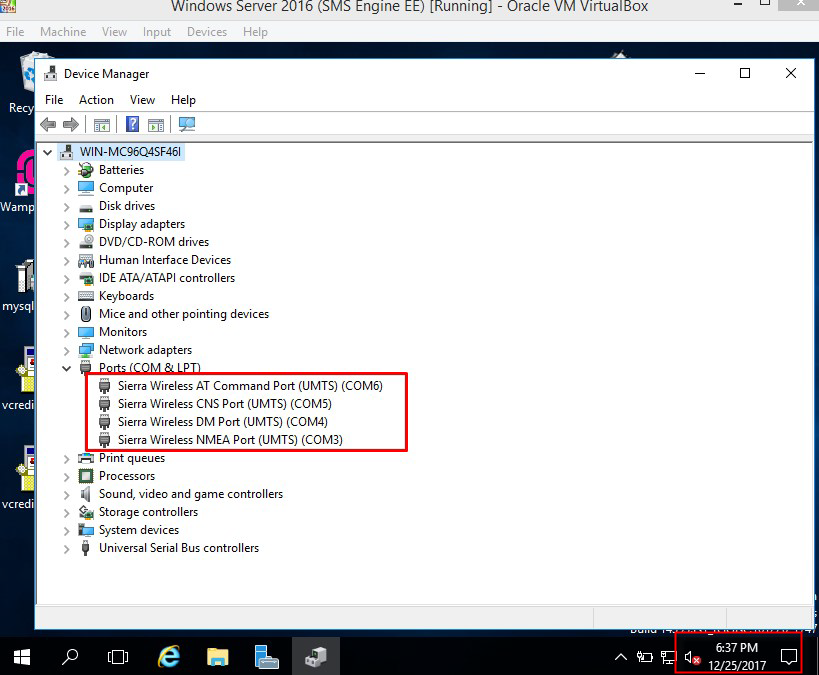
Task: Expand the Network adapters node
Action: tap(67, 350)
